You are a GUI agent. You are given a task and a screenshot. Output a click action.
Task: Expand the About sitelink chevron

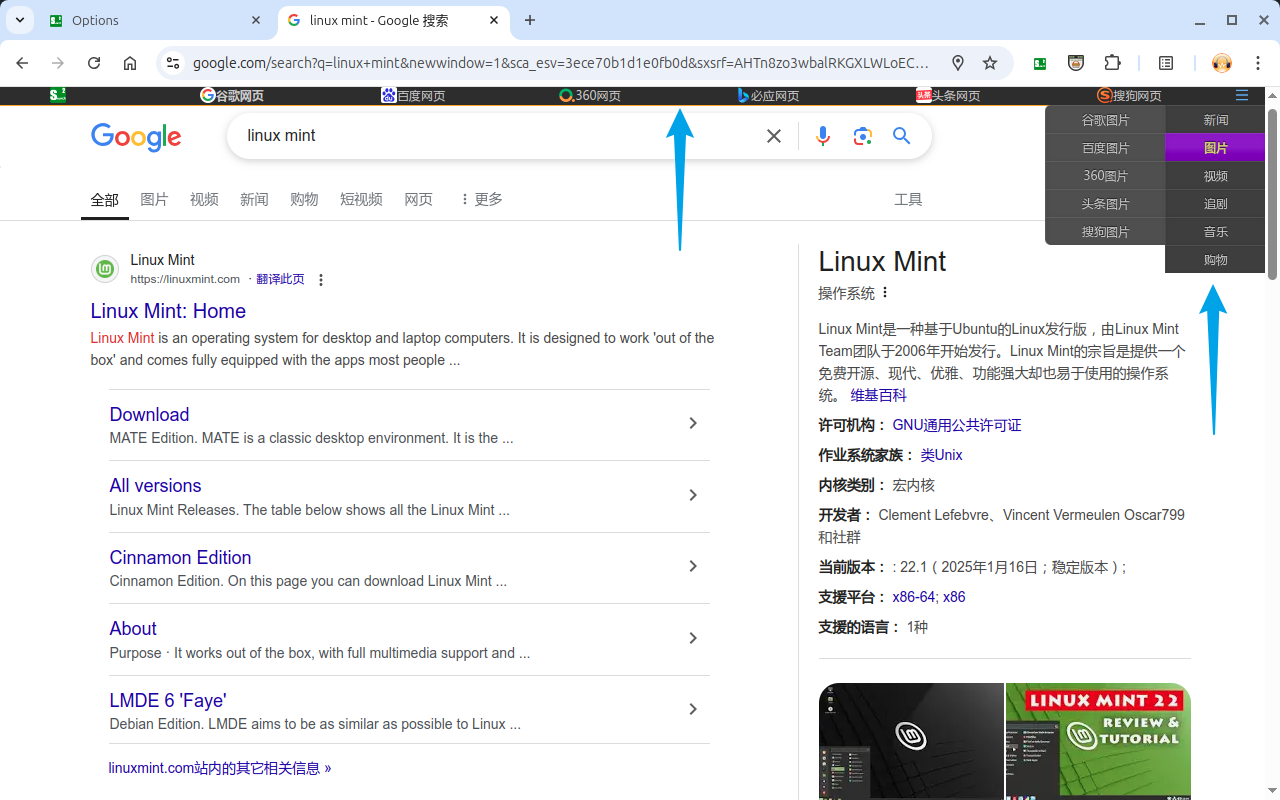coord(693,638)
